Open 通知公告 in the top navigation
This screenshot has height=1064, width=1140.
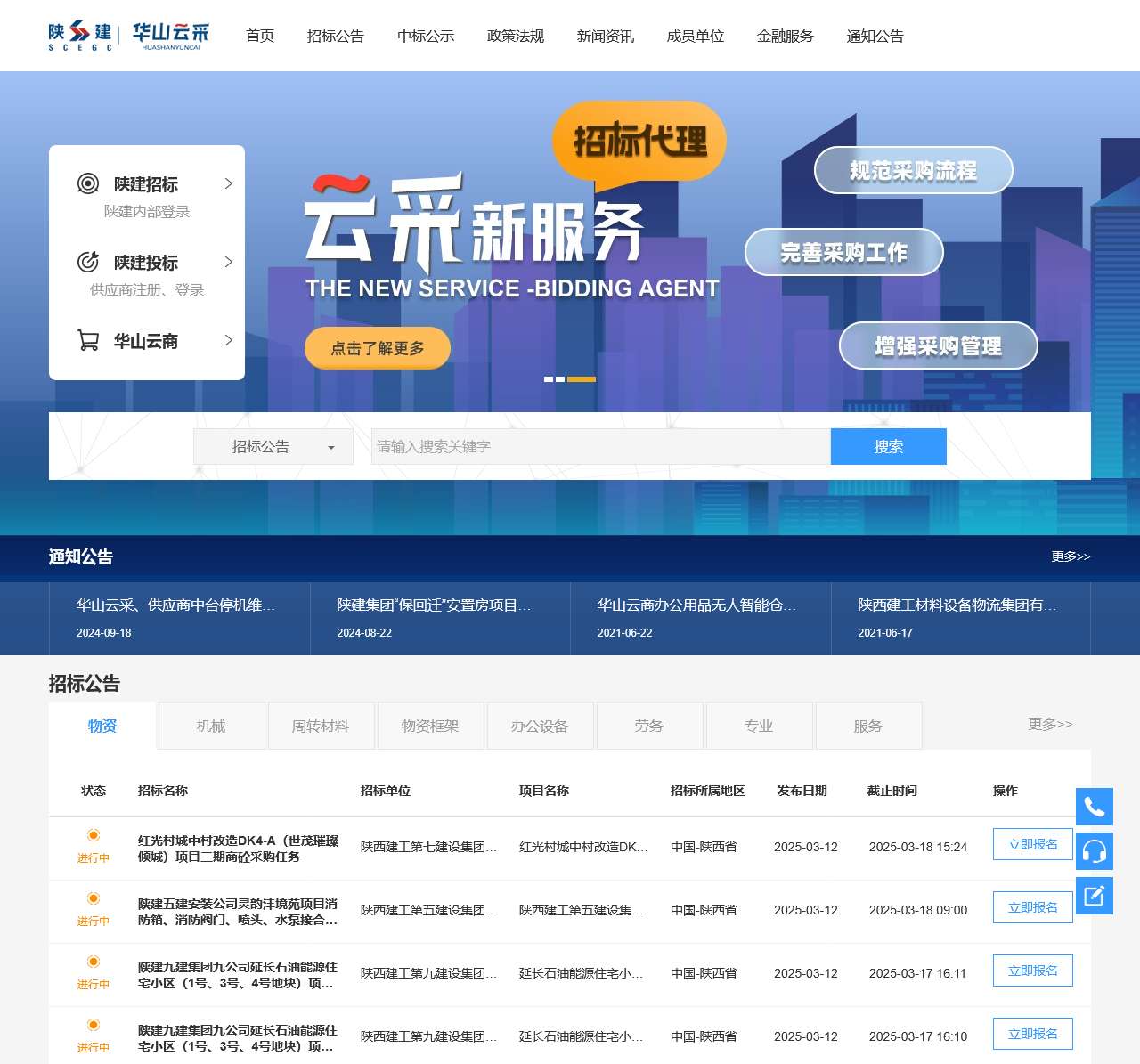tap(875, 36)
